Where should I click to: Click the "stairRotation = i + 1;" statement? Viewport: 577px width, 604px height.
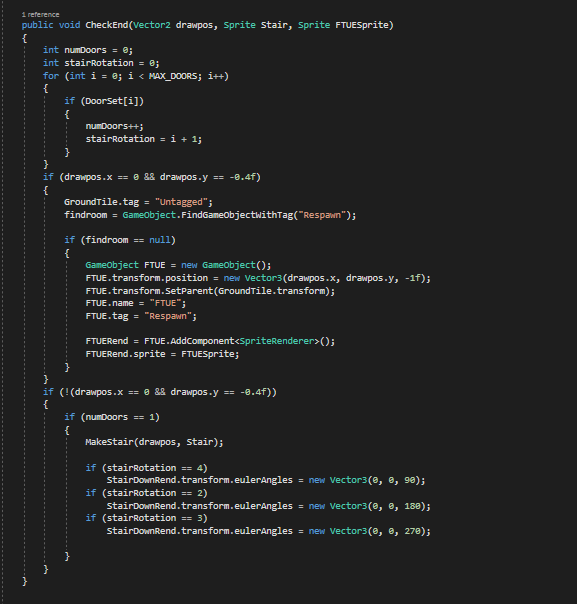pos(144,139)
